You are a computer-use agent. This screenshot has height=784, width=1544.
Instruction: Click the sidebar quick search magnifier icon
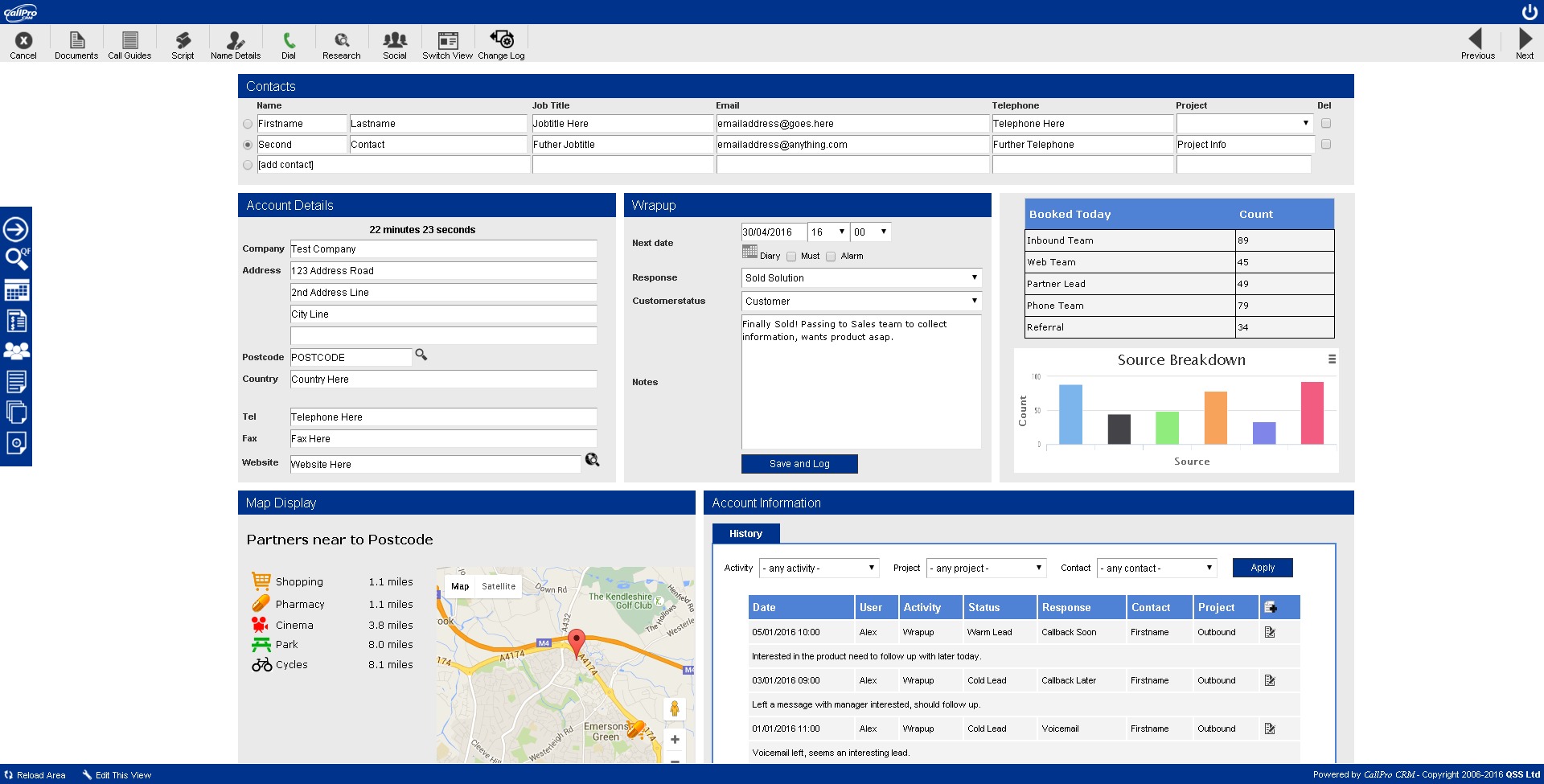17,258
